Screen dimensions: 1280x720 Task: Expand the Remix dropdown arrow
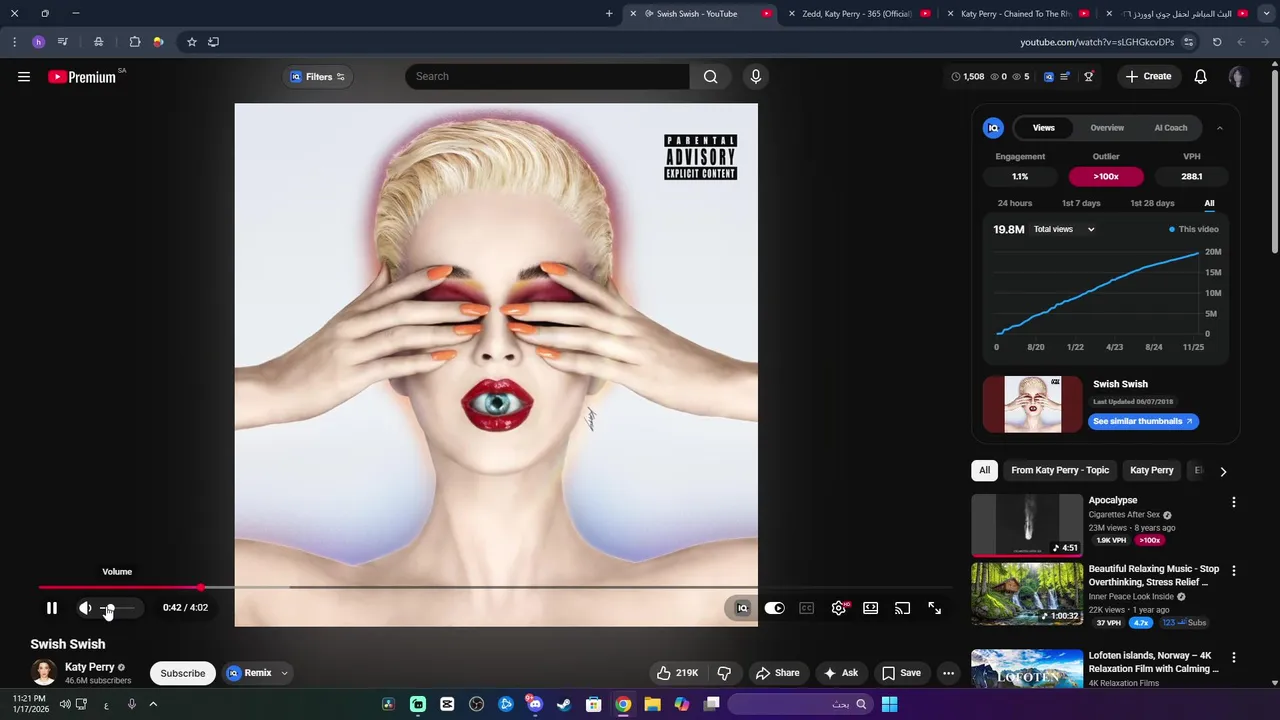[284, 673]
